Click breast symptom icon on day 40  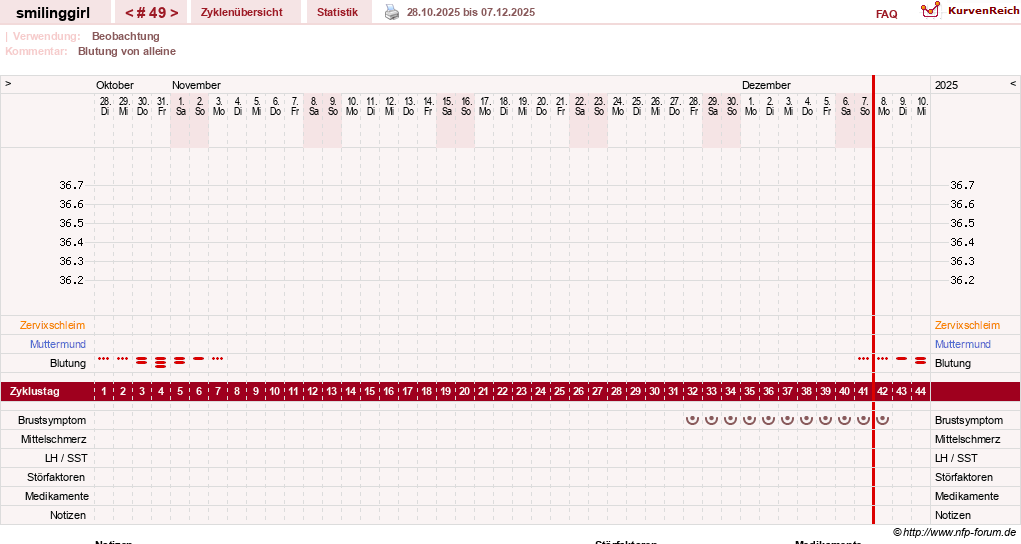(x=845, y=420)
